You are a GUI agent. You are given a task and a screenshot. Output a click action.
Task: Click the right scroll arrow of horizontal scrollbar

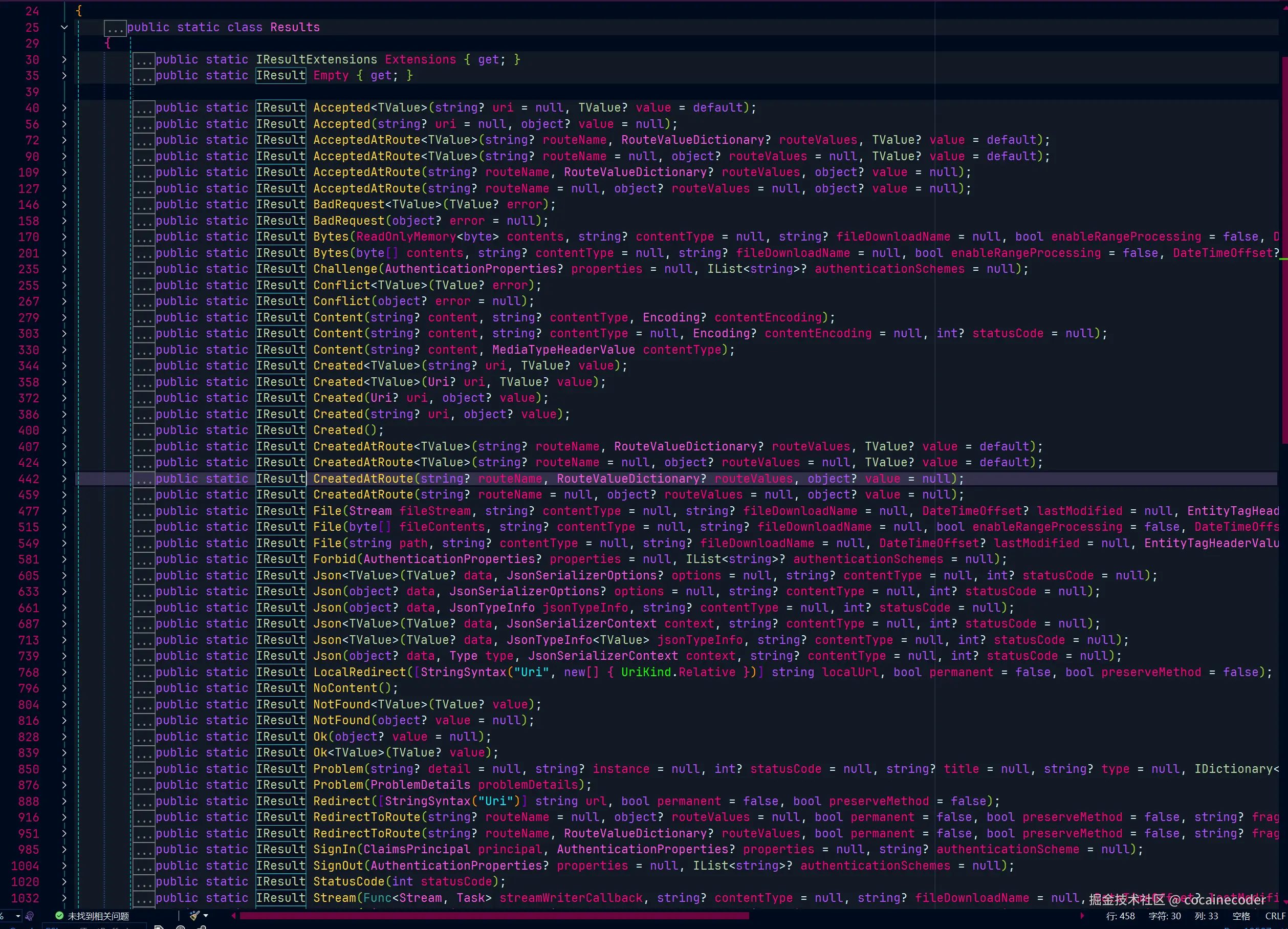[x=1082, y=915]
